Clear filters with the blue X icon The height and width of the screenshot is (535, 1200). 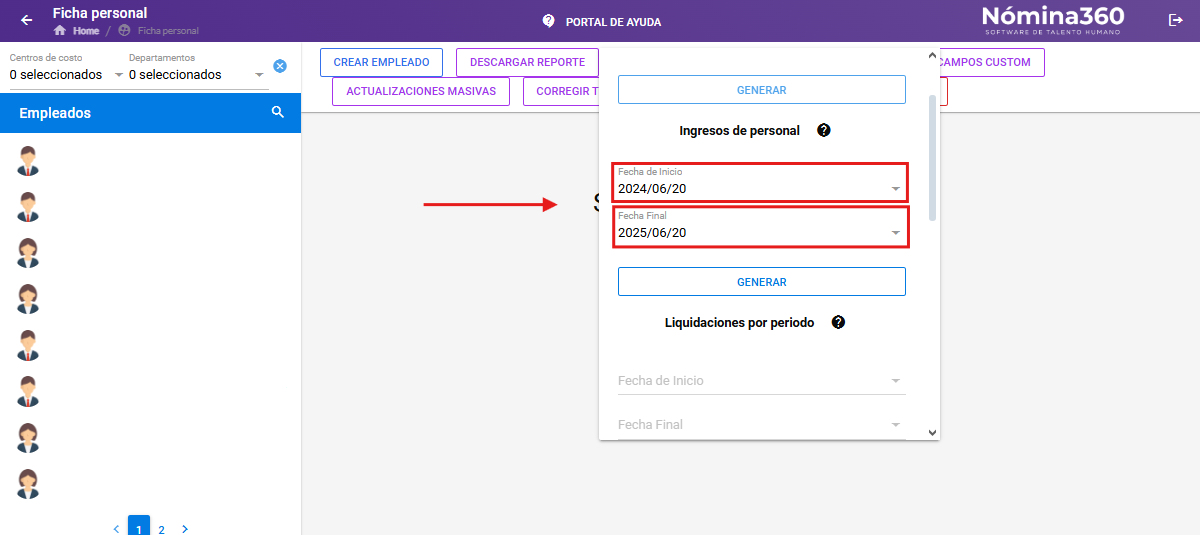(x=280, y=66)
